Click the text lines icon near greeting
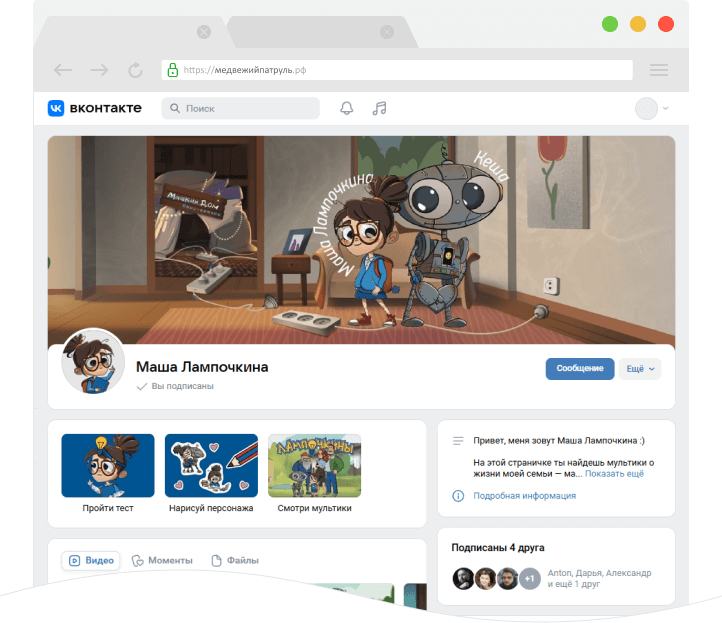 (458, 441)
